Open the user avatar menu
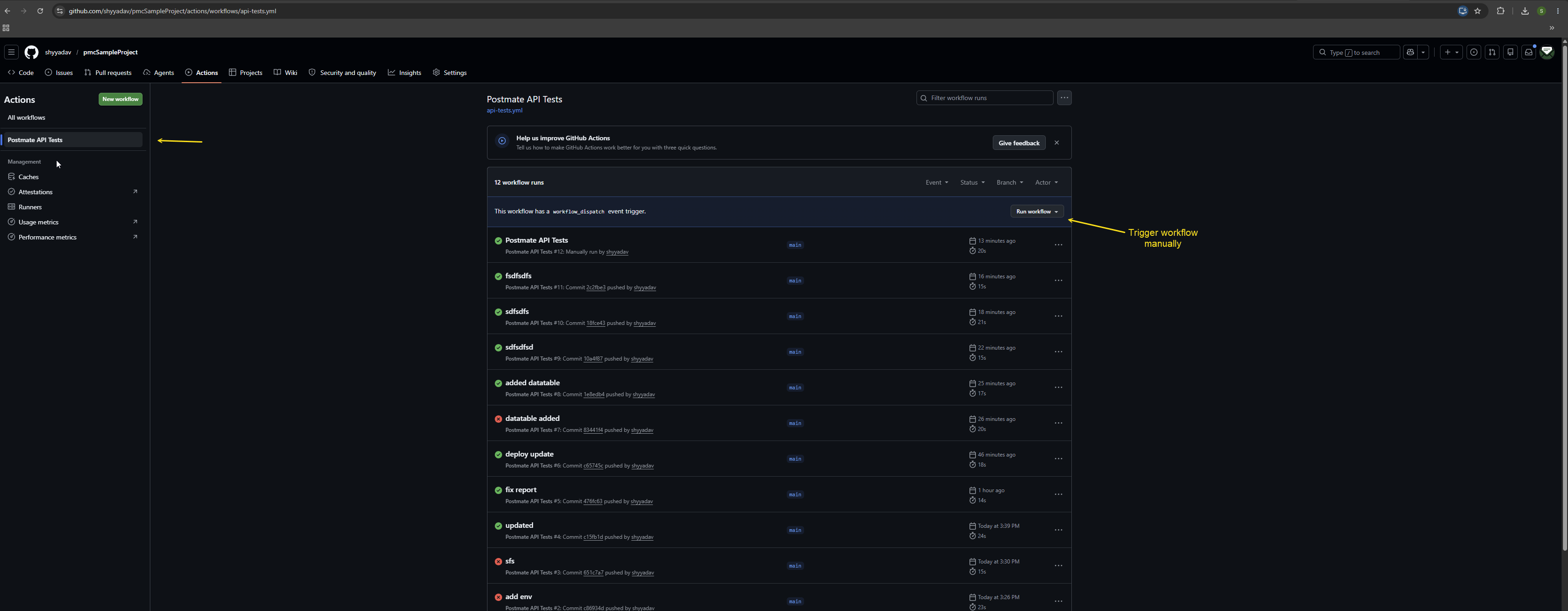 click(1547, 53)
